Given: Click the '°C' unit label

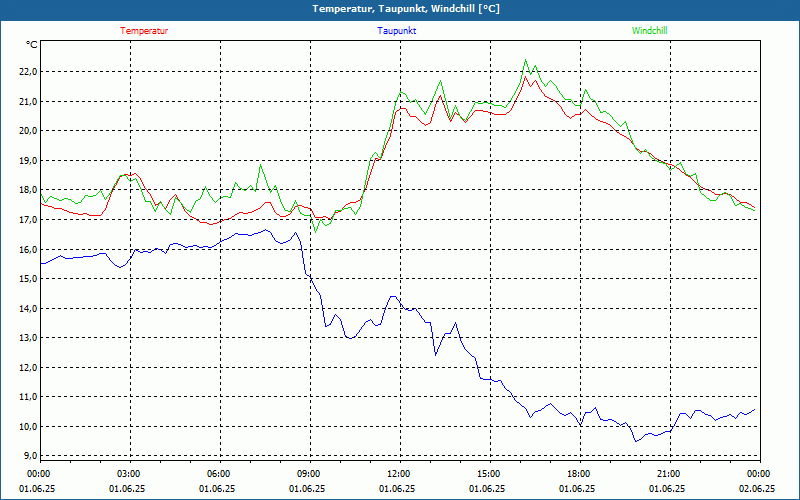Looking at the screenshot, I should pyautogui.click(x=32, y=45).
